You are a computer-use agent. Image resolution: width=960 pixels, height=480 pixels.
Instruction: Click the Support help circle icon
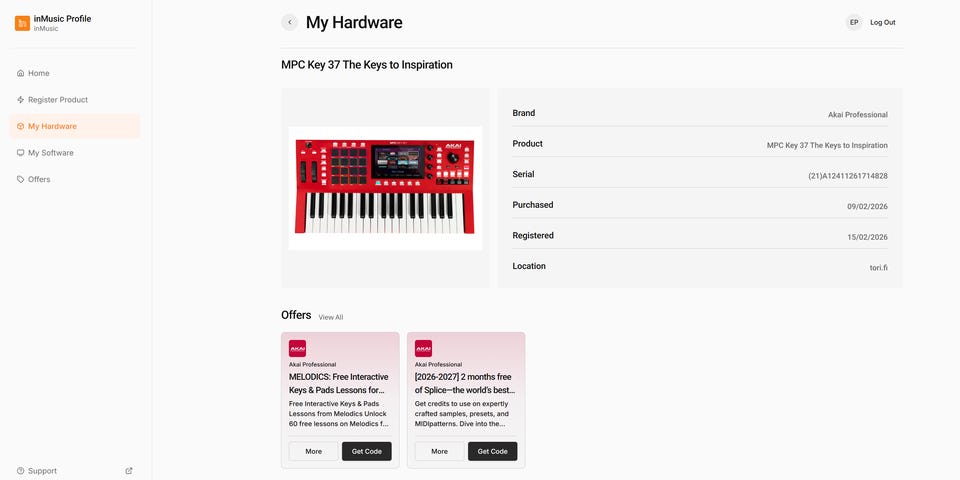(x=21, y=471)
